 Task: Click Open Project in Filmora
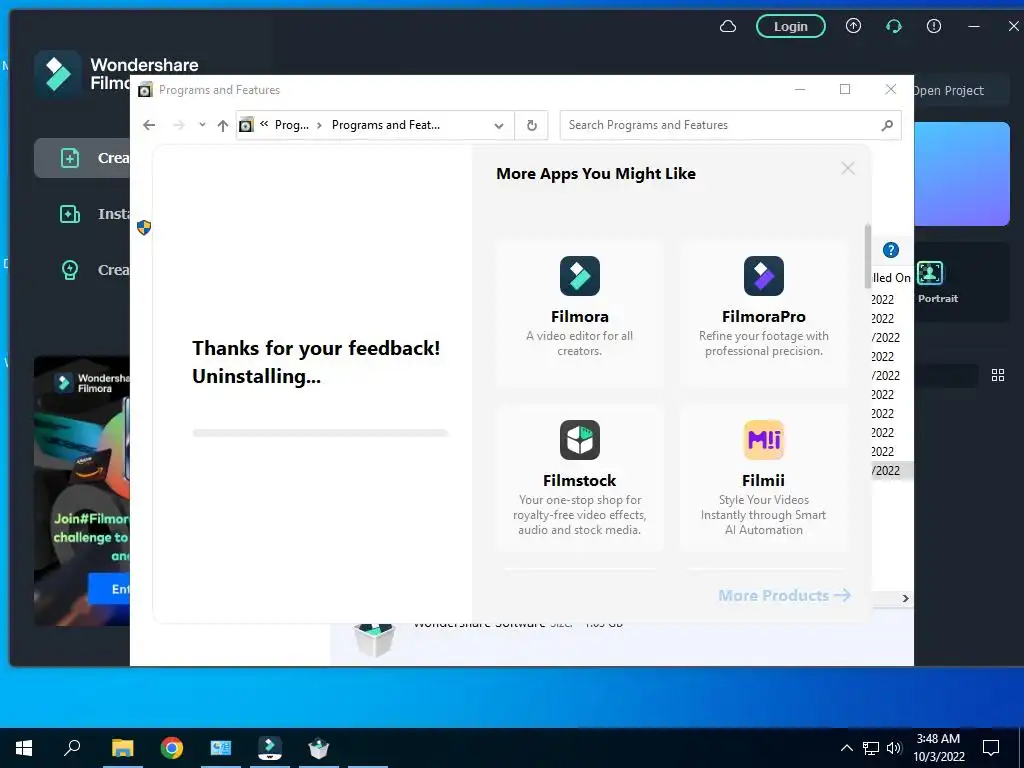click(948, 91)
